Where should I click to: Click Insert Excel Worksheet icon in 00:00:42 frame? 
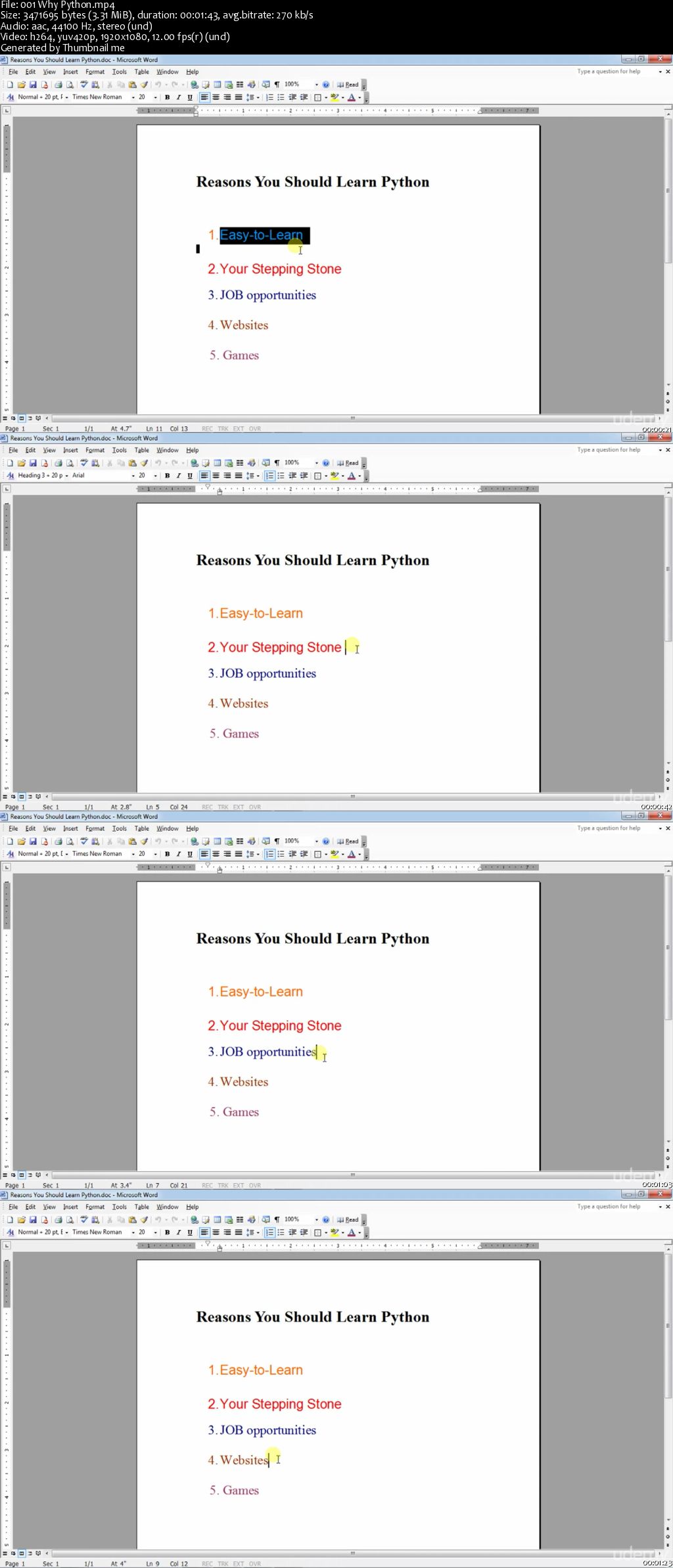(x=229, y=462)
